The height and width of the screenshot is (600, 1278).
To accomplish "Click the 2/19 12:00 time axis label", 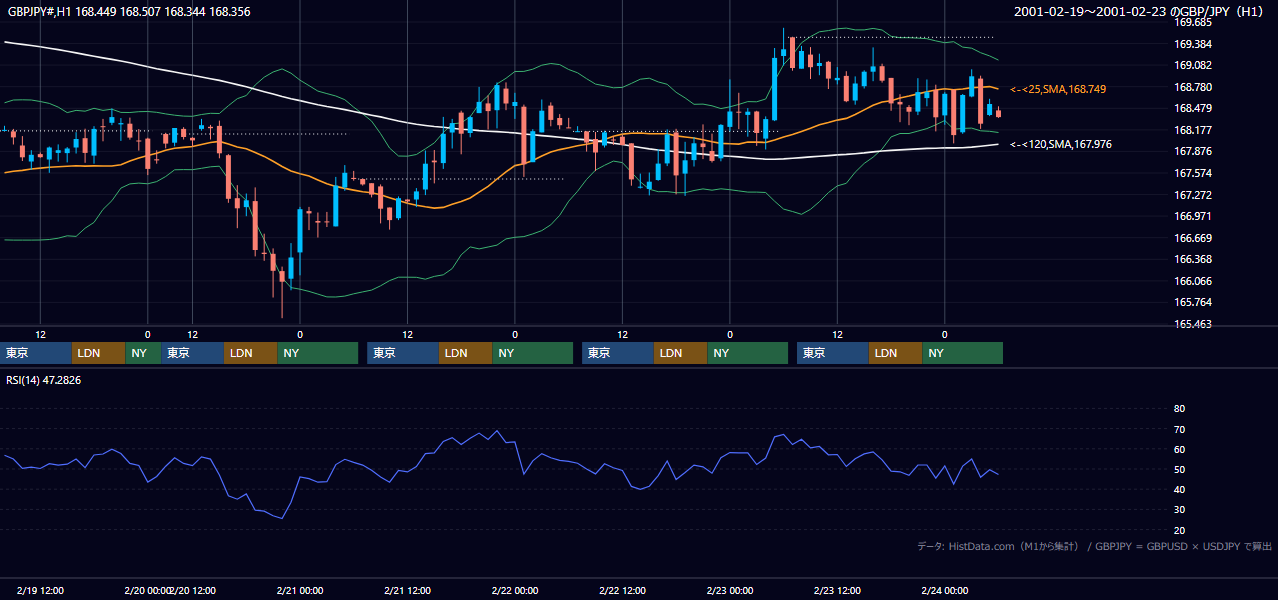I will coord(41,590).
